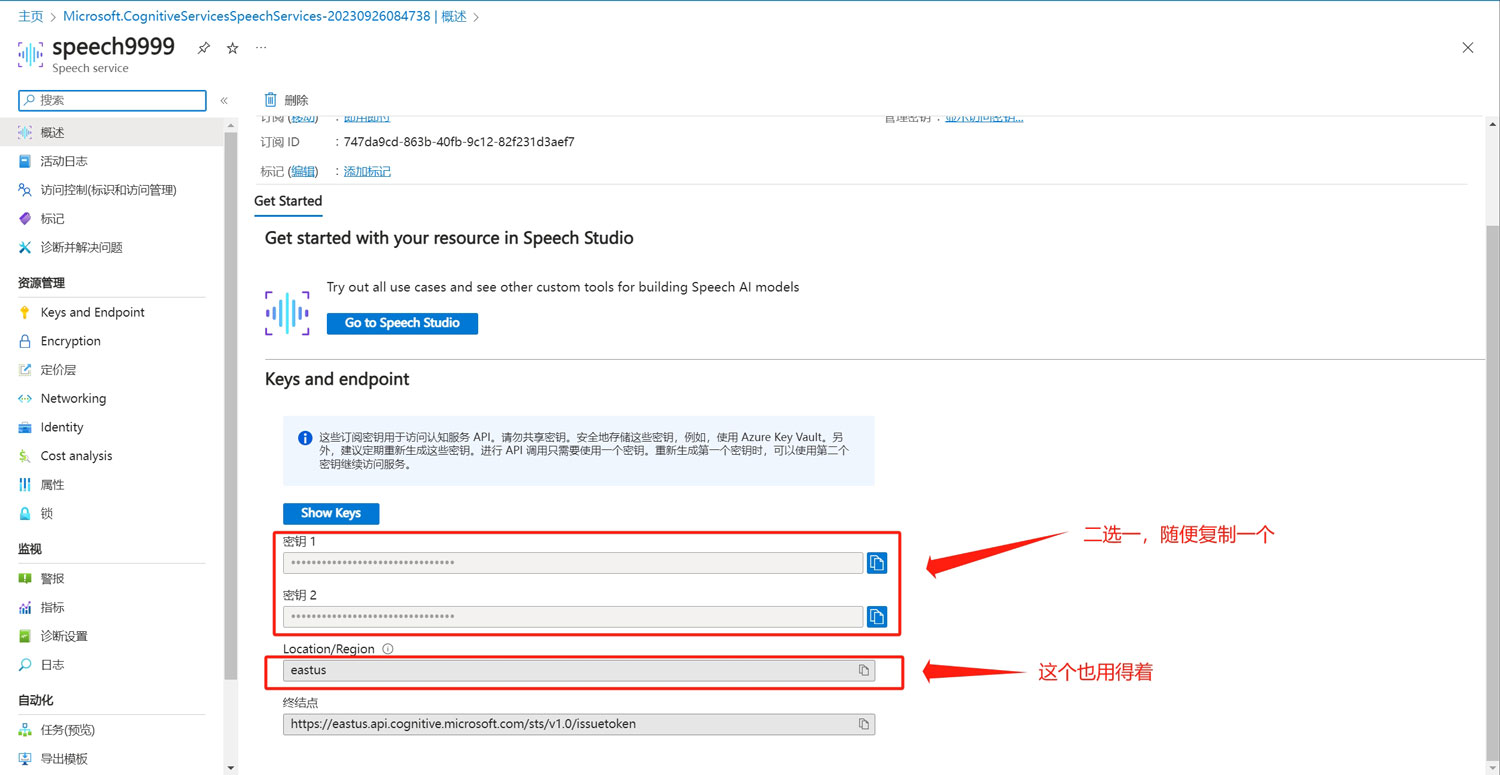Image resolution: width=1500 pixels, height=775 pixels.
Task: Click the Show Keys button
Action: pos(331,513)
